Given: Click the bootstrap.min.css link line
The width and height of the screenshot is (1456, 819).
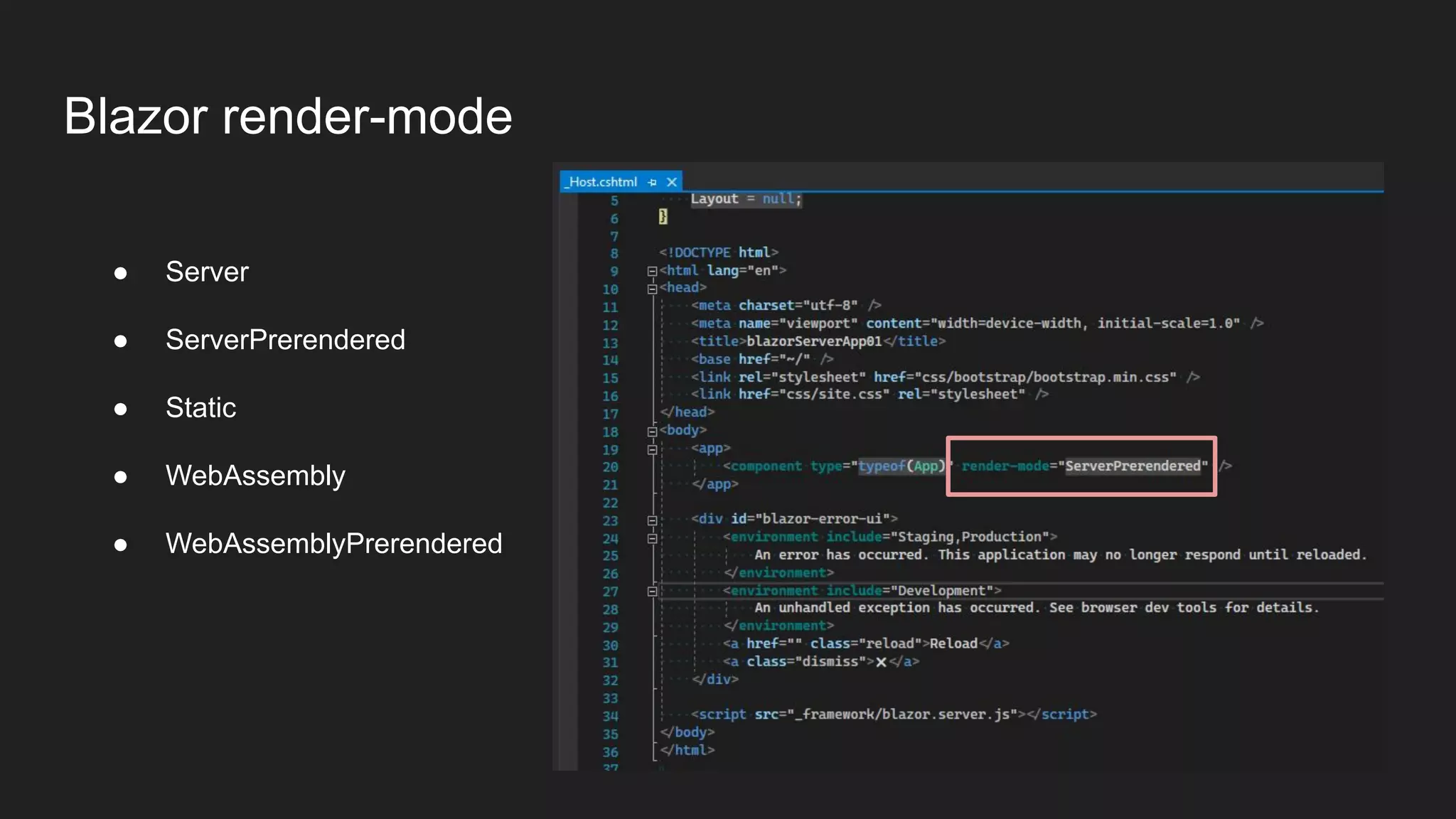Looking at the screenshot, I should coord(946,377).
